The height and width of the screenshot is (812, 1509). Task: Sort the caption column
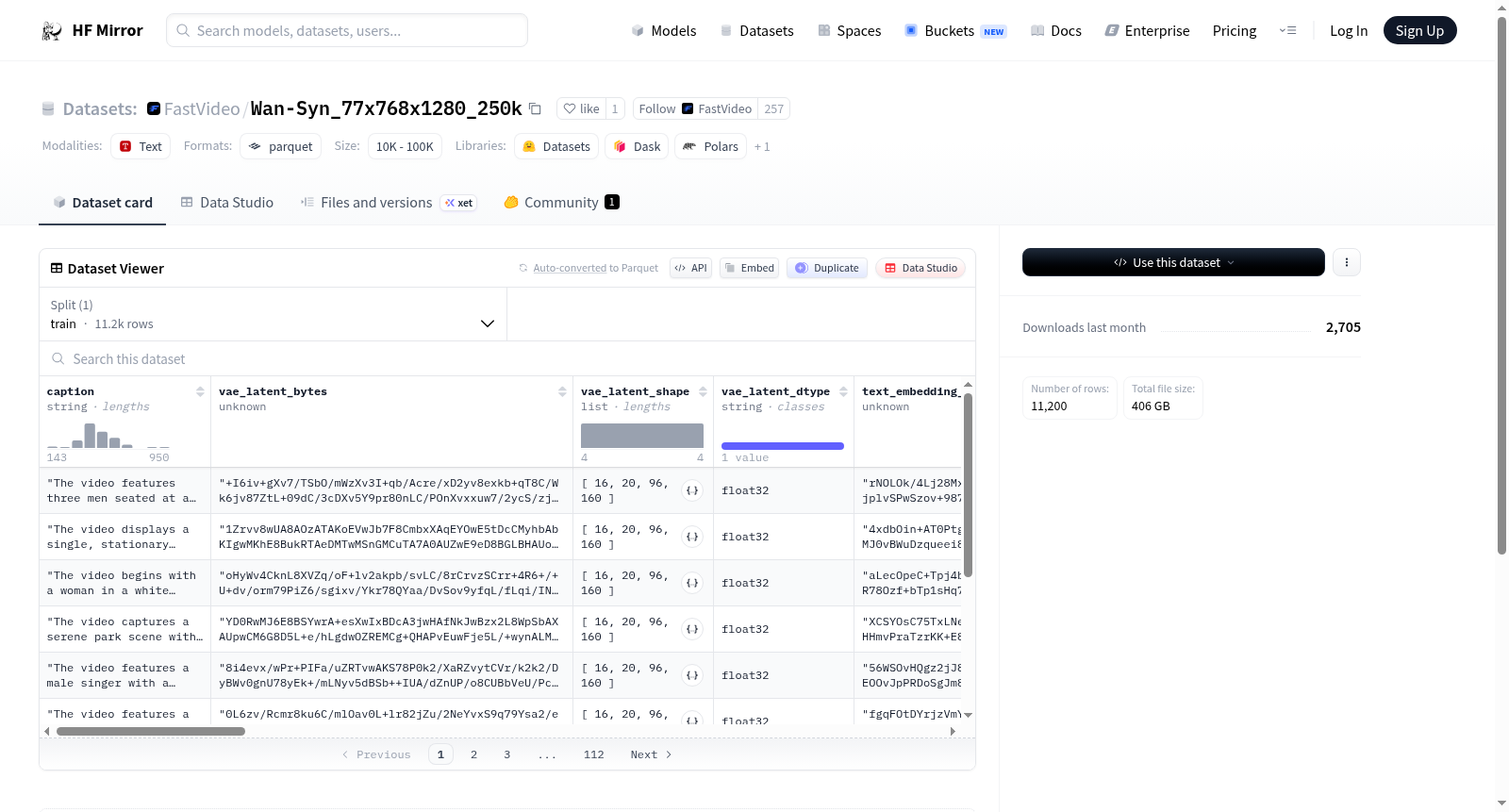pos(200,391)
